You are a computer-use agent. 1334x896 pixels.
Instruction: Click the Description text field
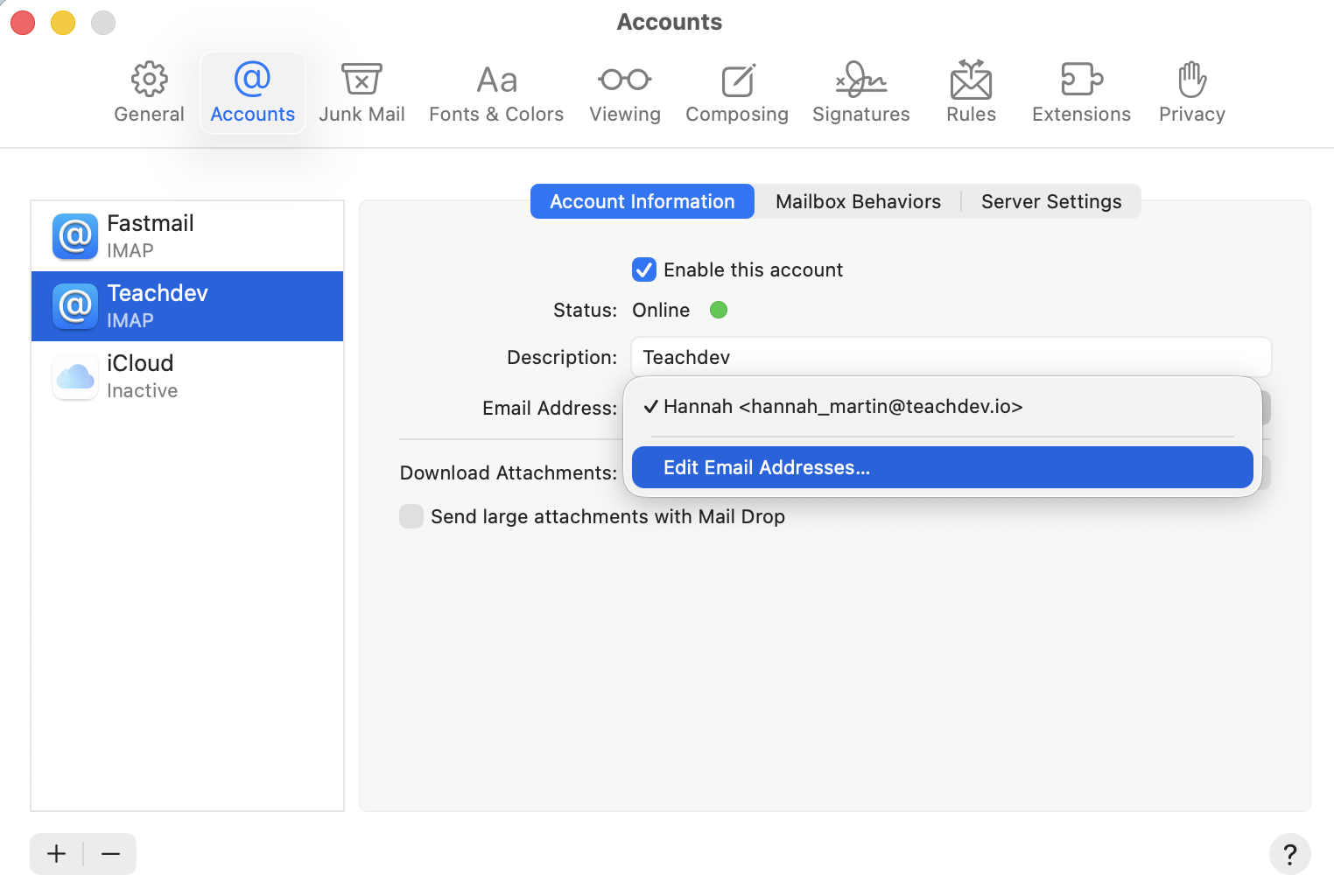tap(951, 357)
